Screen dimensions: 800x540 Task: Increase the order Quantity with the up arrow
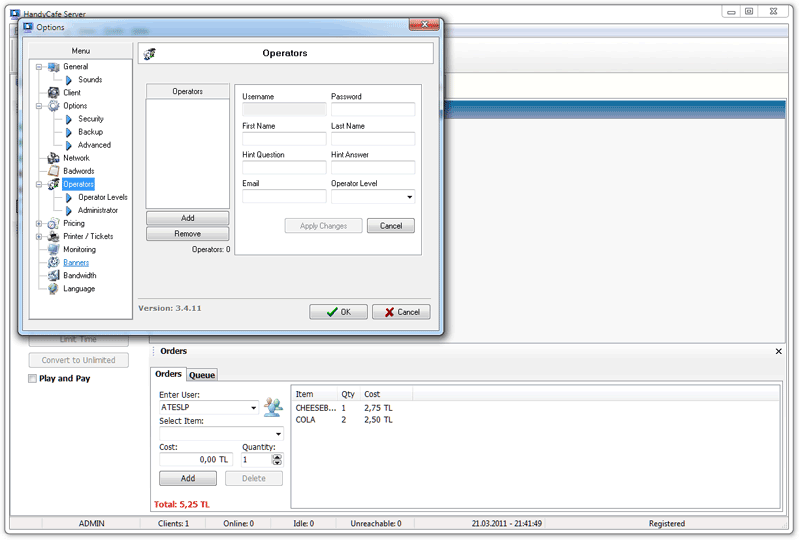click(x=277, y=456)
